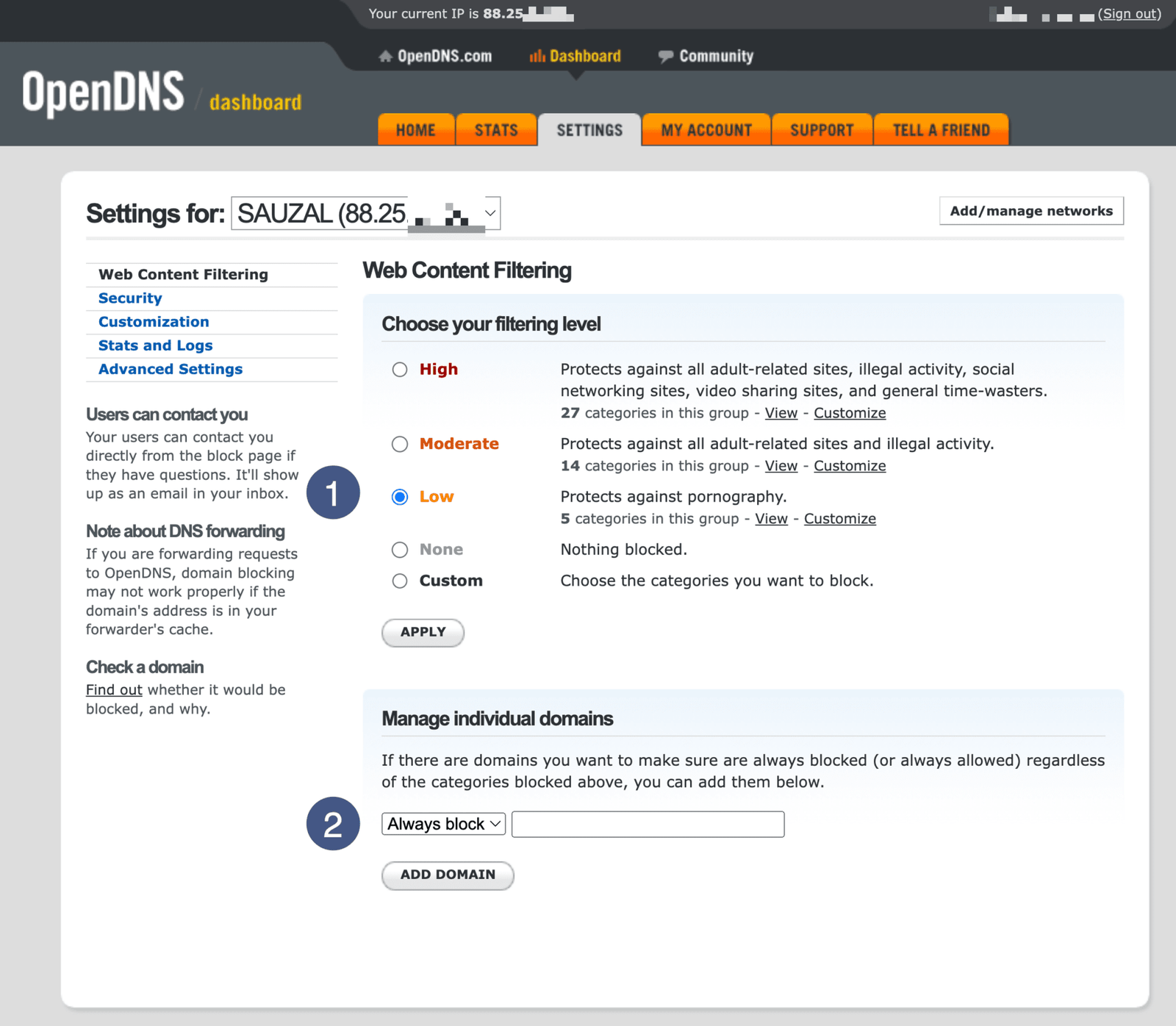
Task: Open the SAUZAL network dropdown
Action: pyautogui.click(x=366, y=213)
